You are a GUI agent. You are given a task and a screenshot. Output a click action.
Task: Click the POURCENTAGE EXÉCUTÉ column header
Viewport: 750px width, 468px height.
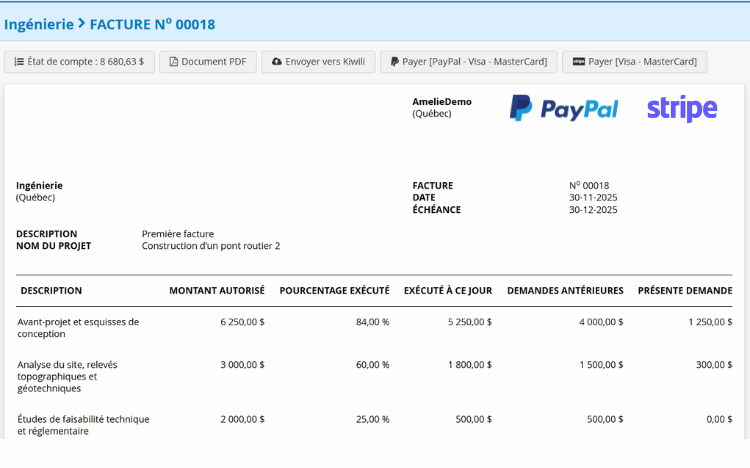tap(334, 291)
